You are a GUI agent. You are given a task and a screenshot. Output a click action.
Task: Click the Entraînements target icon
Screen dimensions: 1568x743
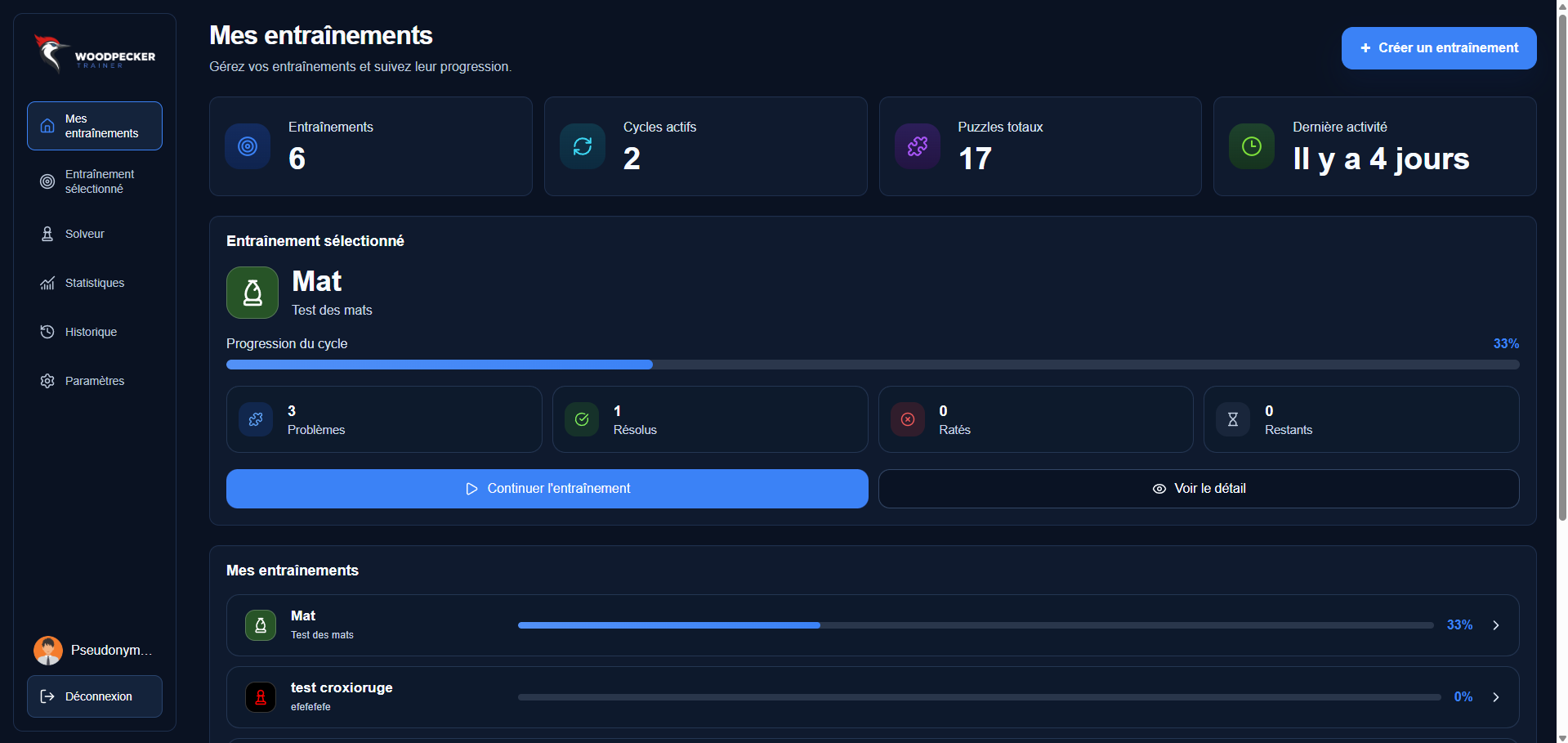248,146
